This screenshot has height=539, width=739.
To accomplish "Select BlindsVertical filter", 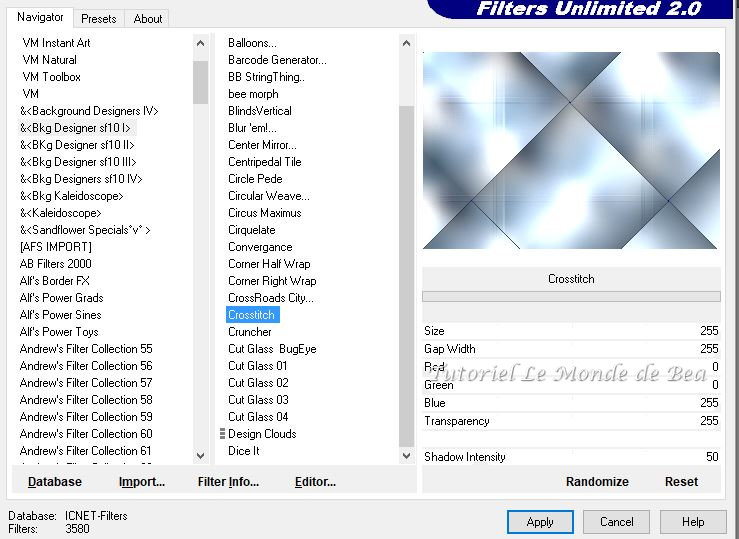I will tap(260, 111).
